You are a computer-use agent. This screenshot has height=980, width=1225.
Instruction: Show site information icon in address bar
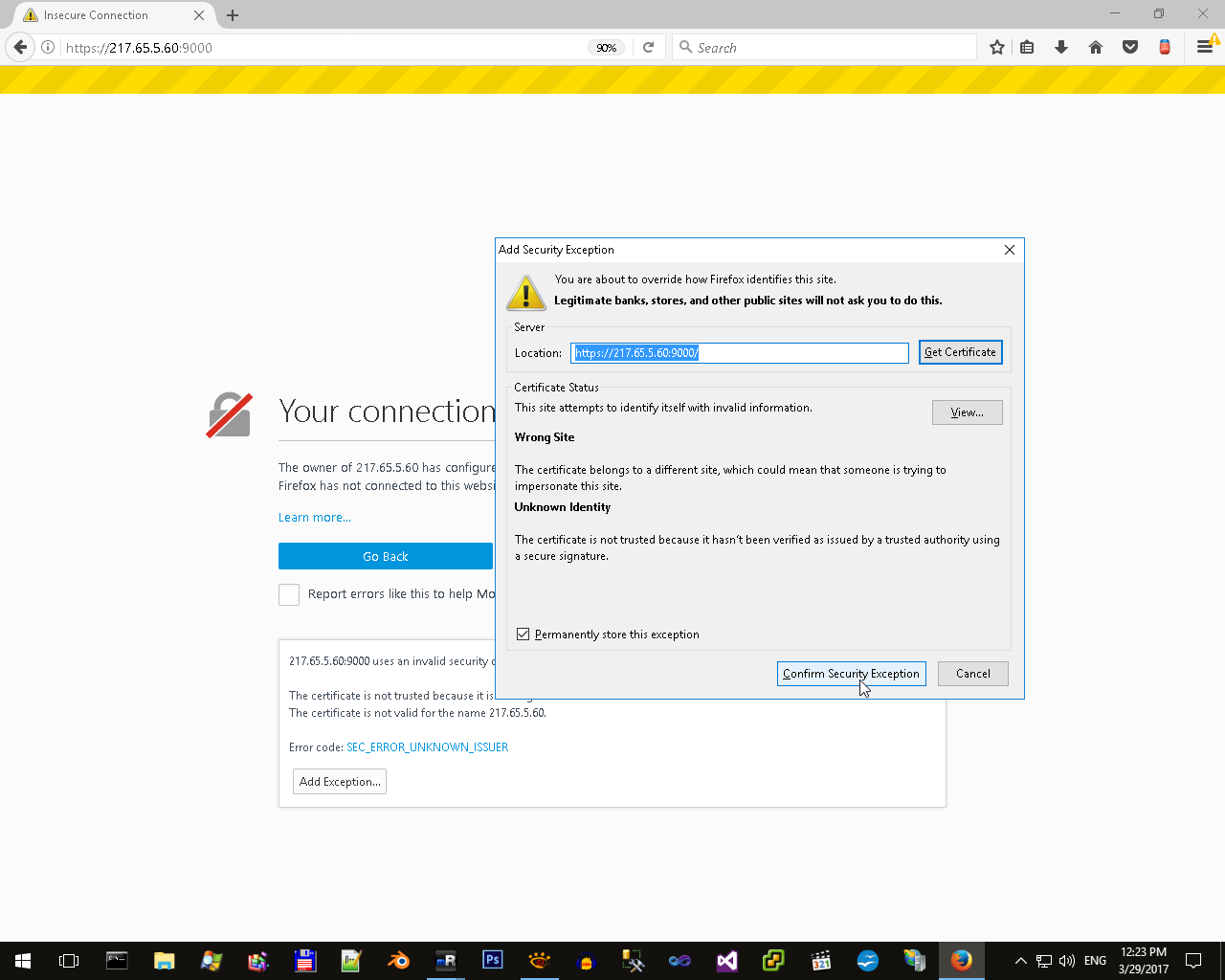point(48,47)
